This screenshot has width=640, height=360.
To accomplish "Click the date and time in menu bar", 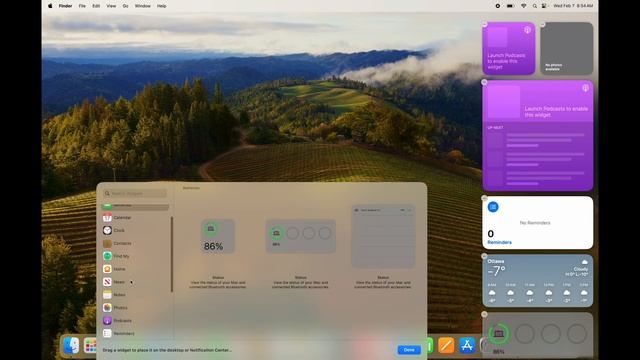I will tap(573, 6).
